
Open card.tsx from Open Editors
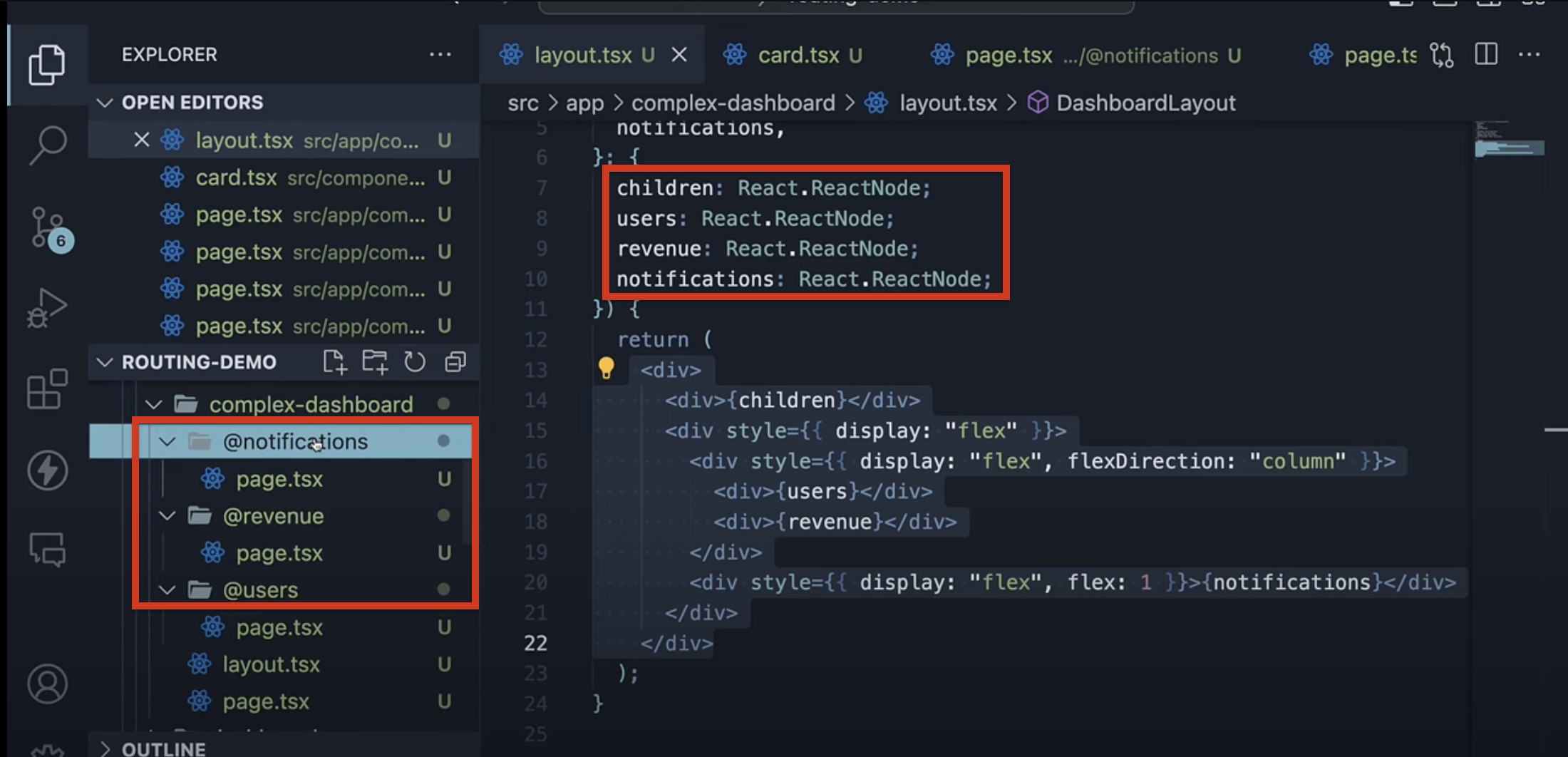[x=284, y=177]
